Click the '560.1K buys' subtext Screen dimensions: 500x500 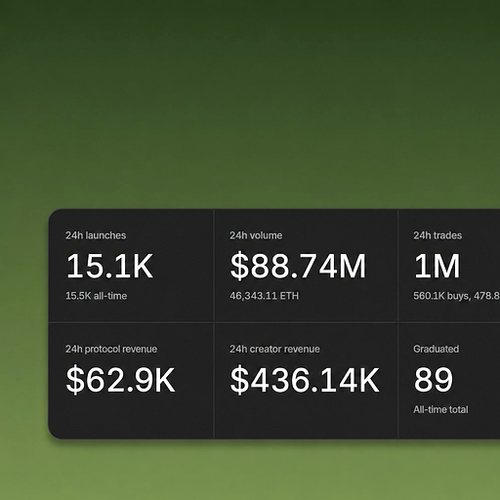442,296
